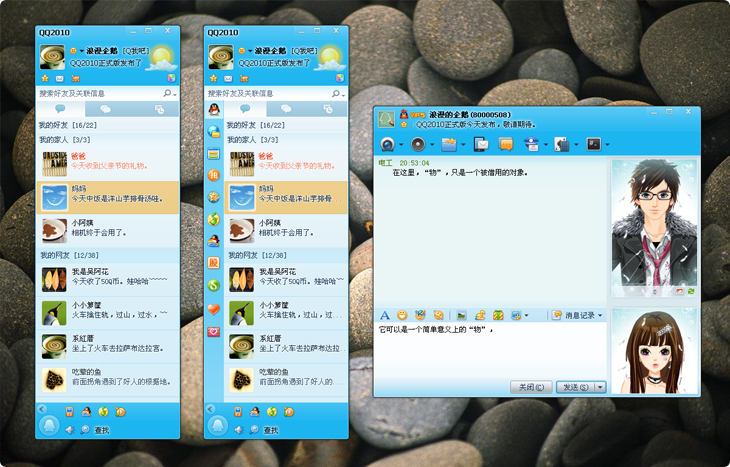Open the 拍 Paipai icon in the middle window sidebar
This screenshot has height=467, width=730.
(214, 175)
